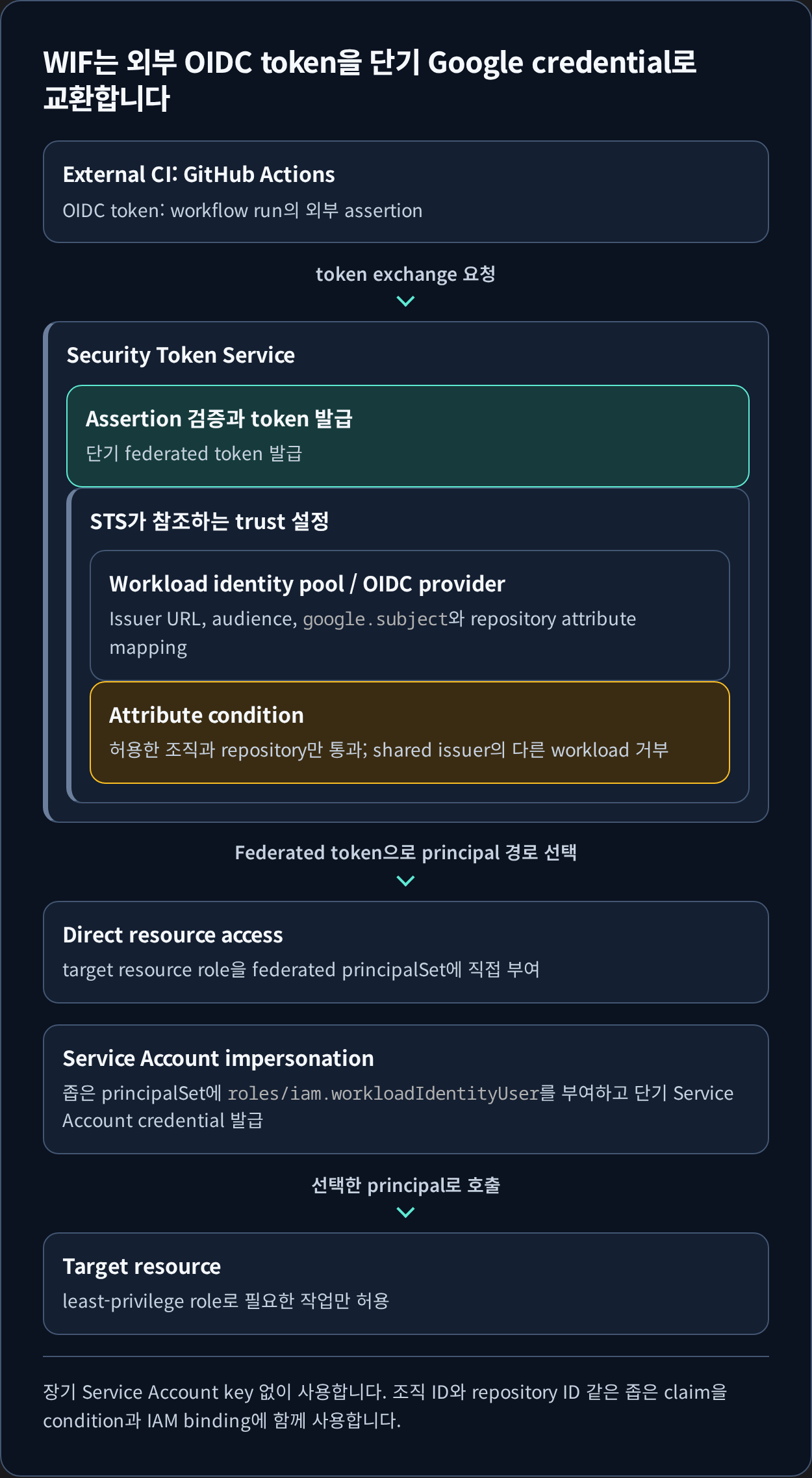Image resolution: width=812 pixels, height=1478 pixels.
Task: Select the Service Account impersonation card
Action: [x=406, y=1089]
